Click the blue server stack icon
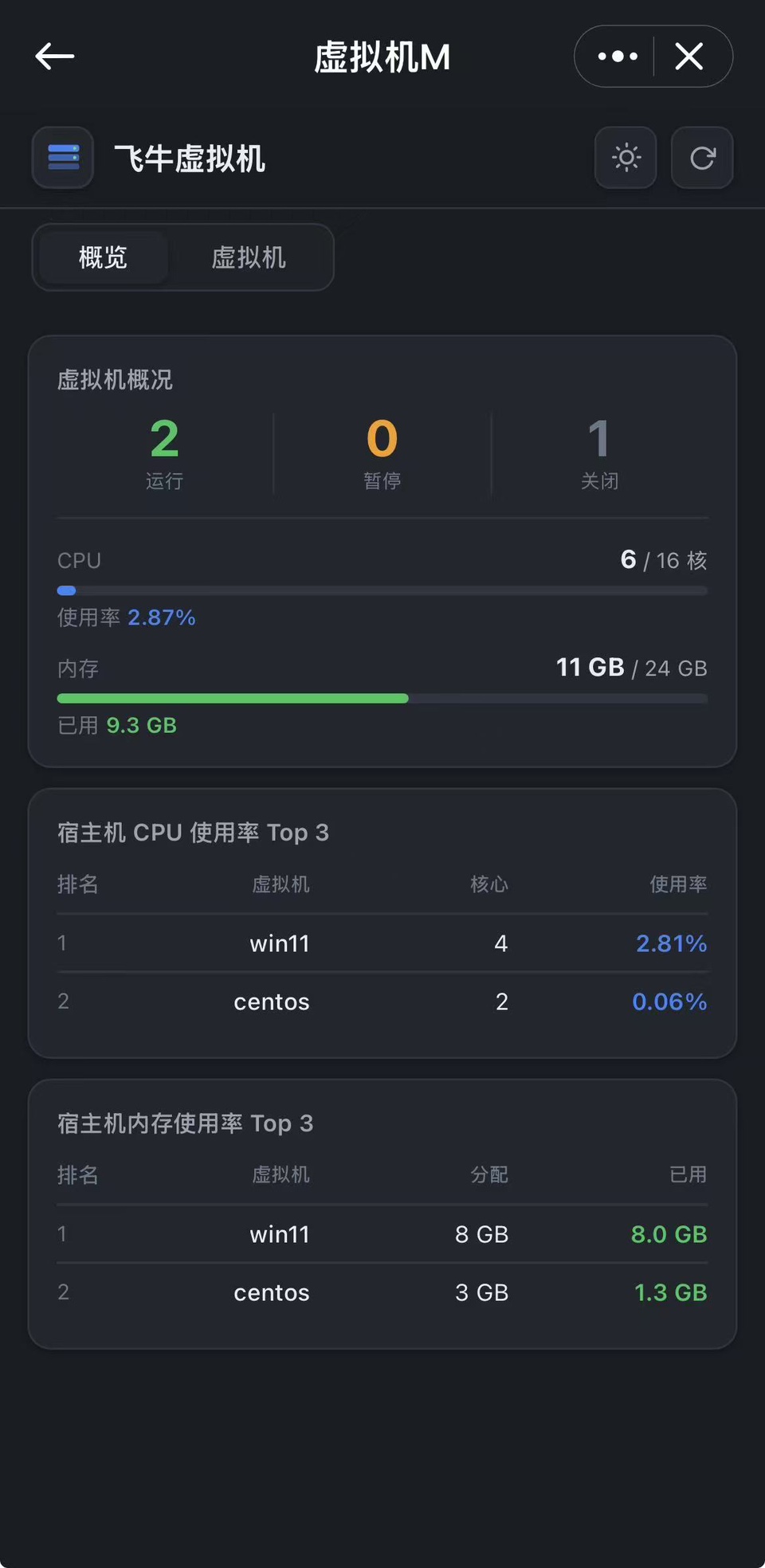Screen dimensions: 765x1568 point(63,158)
